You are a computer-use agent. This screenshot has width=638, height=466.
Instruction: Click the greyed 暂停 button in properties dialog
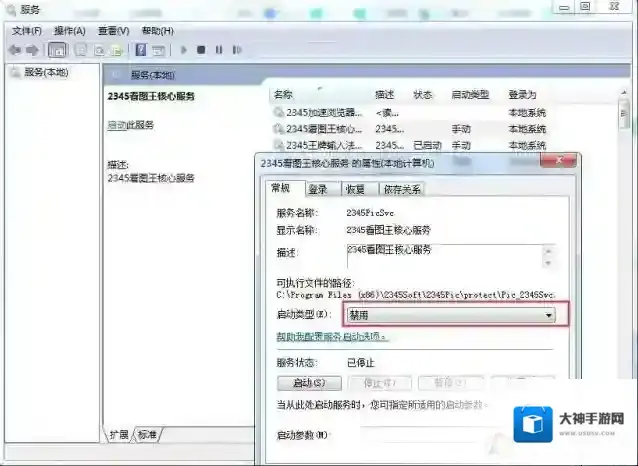(451, 383)
